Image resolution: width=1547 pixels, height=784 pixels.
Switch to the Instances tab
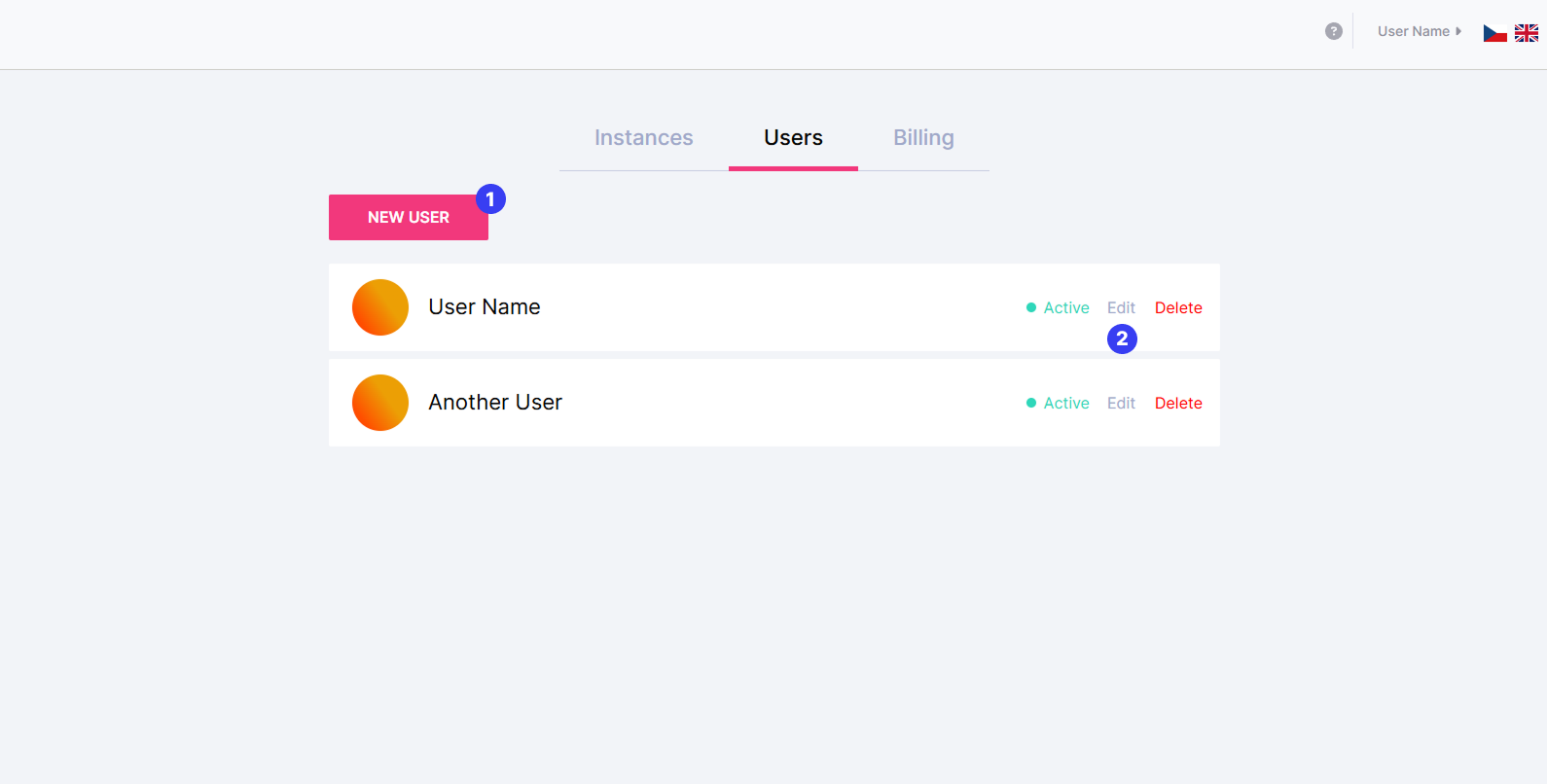click(644, 138)
